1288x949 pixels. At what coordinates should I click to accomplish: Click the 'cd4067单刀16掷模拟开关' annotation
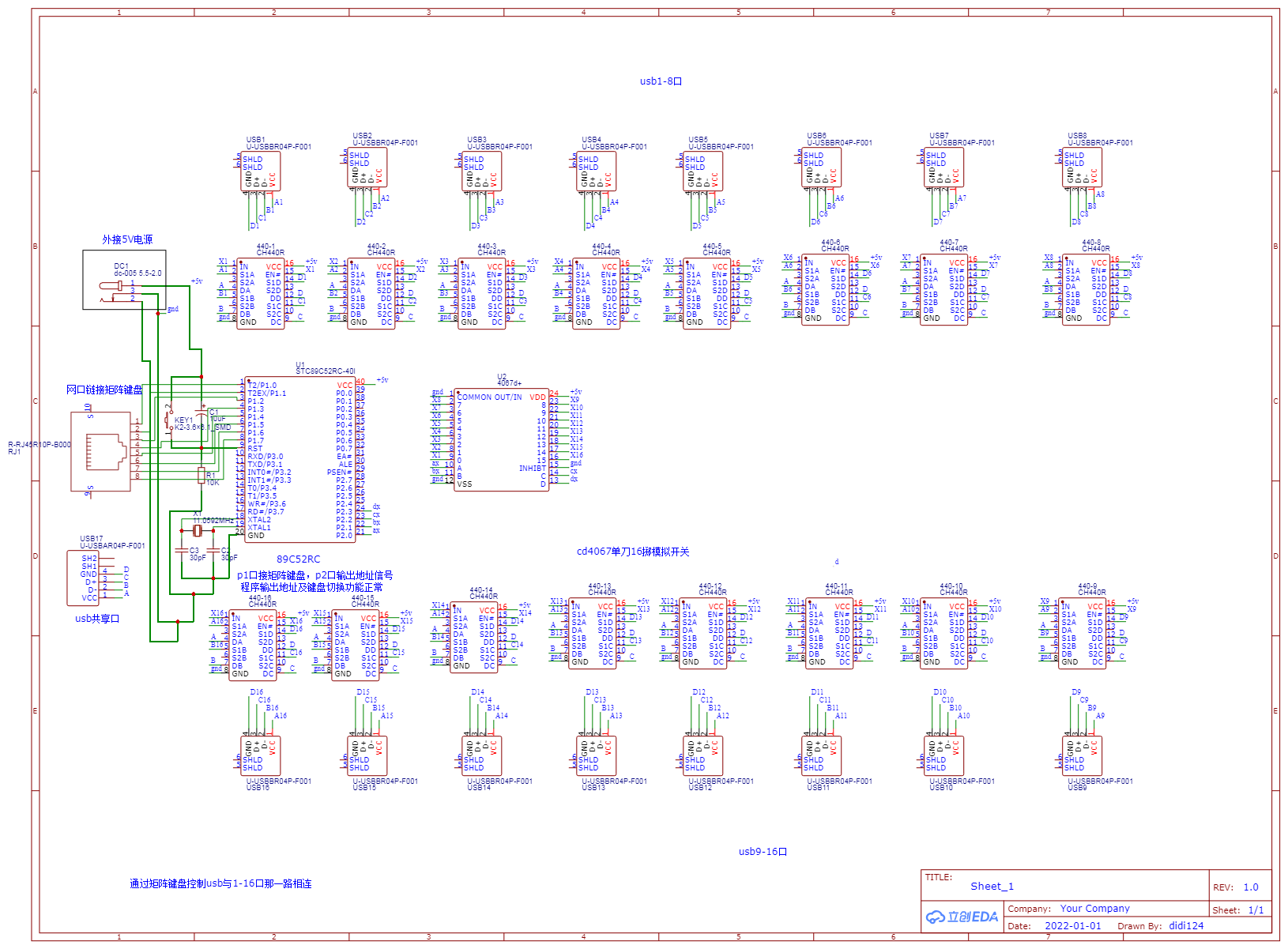click(x=633, y=552)
